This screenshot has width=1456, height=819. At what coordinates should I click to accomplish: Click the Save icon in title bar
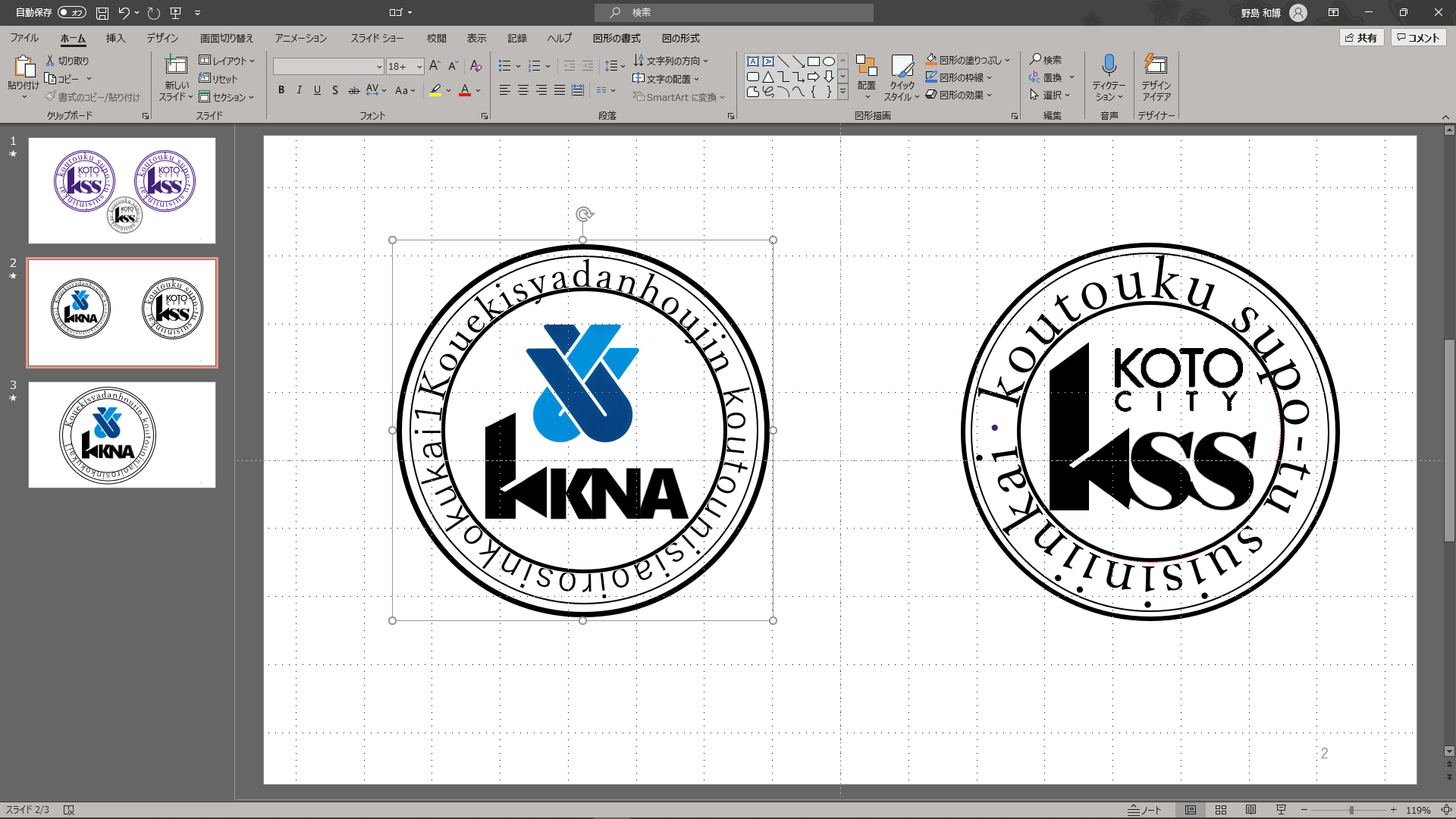click(102, 13)
